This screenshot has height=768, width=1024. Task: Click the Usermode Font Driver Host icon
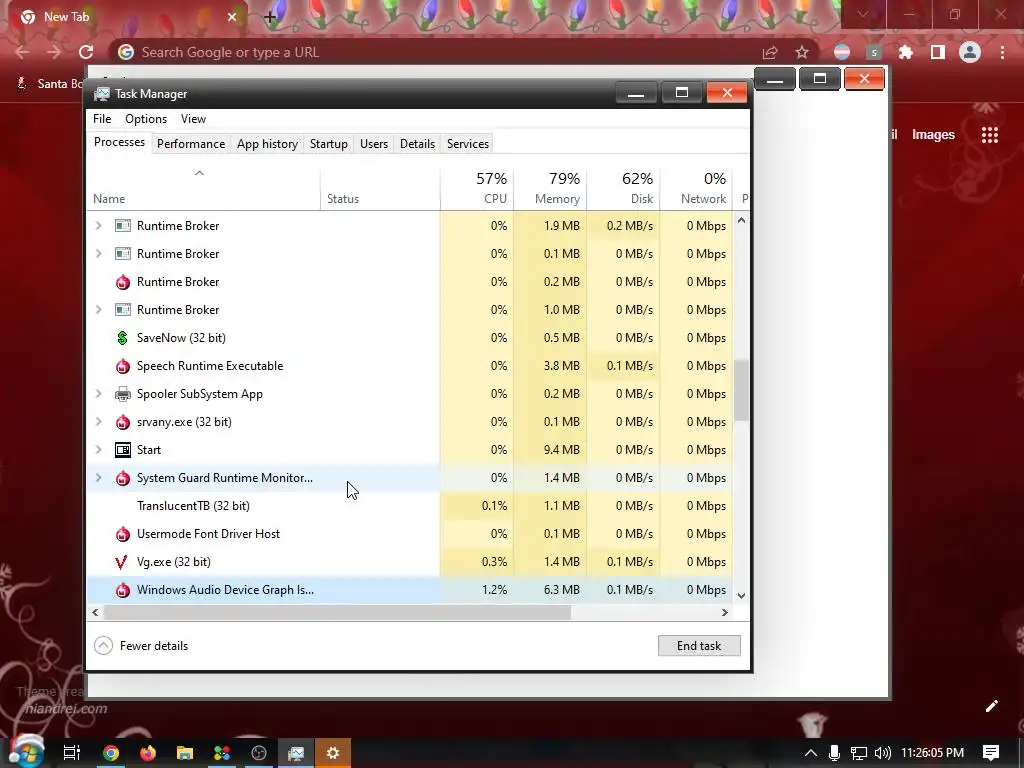(x=122, y=534)
